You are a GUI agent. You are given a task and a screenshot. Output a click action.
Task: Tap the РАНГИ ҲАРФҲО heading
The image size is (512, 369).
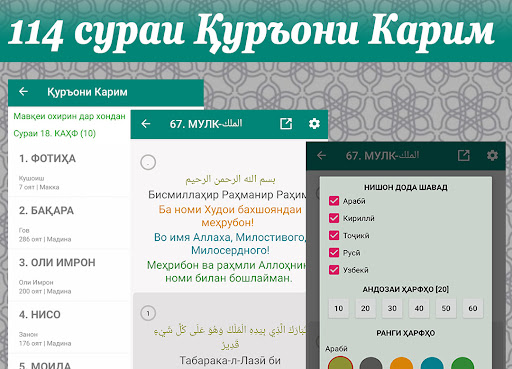click(x=406, y=333)
